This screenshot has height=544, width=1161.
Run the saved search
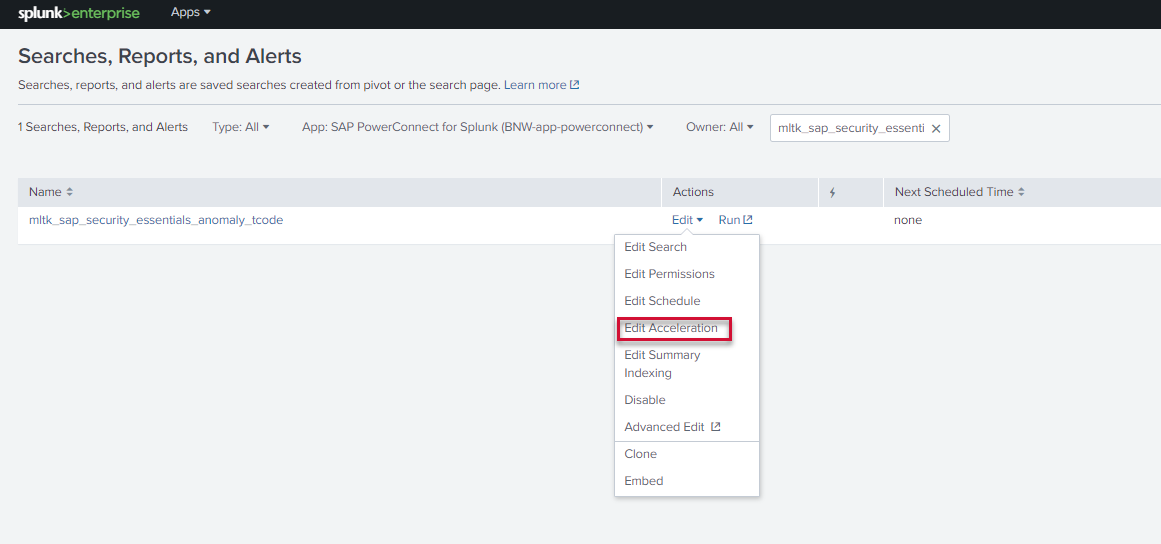[735, 220]
